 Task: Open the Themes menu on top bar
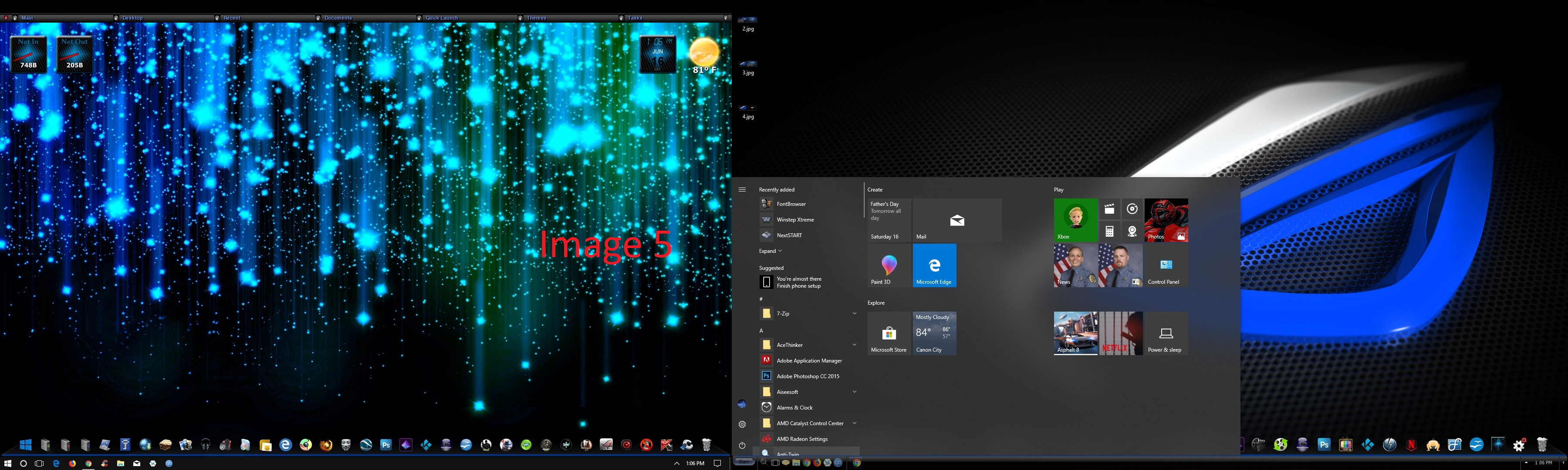click(536, 18)
